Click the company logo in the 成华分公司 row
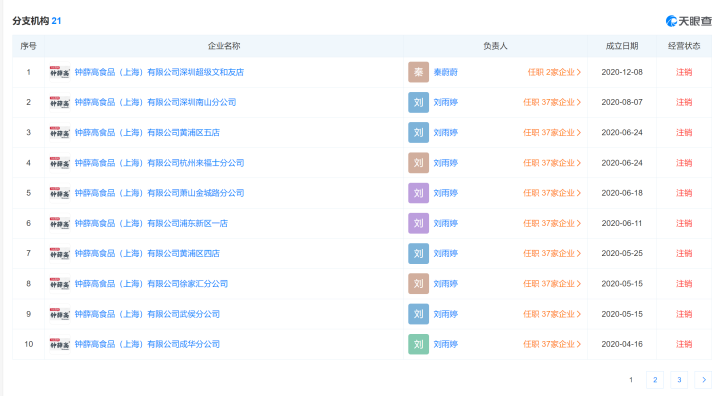The image size is (720, 396). [60, 344]
